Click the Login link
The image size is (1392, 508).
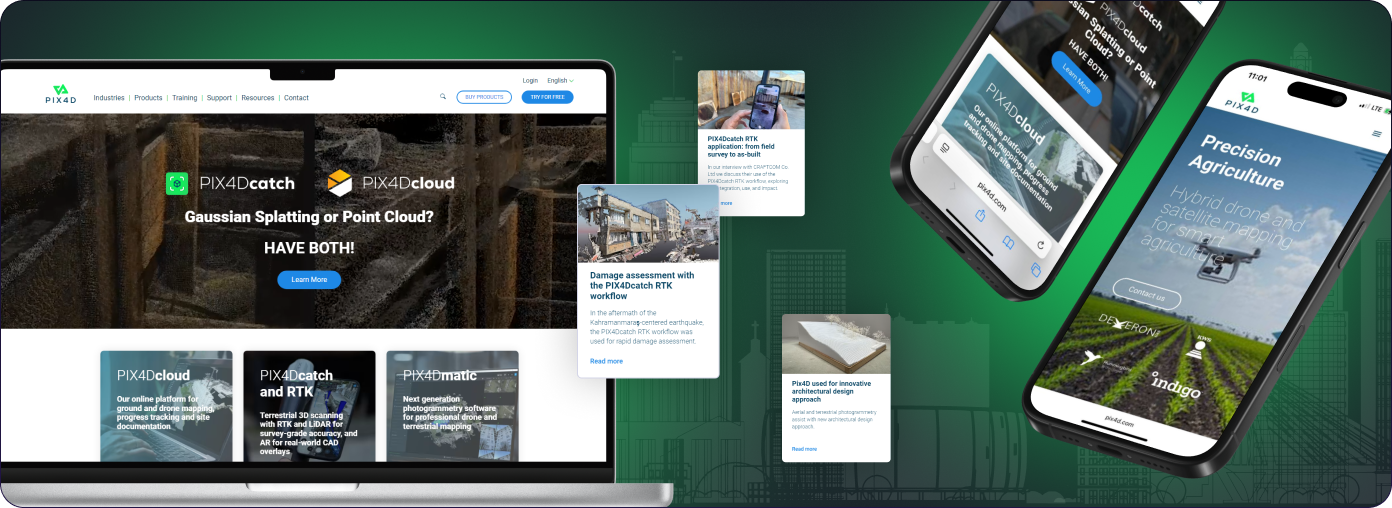(530, 81)
